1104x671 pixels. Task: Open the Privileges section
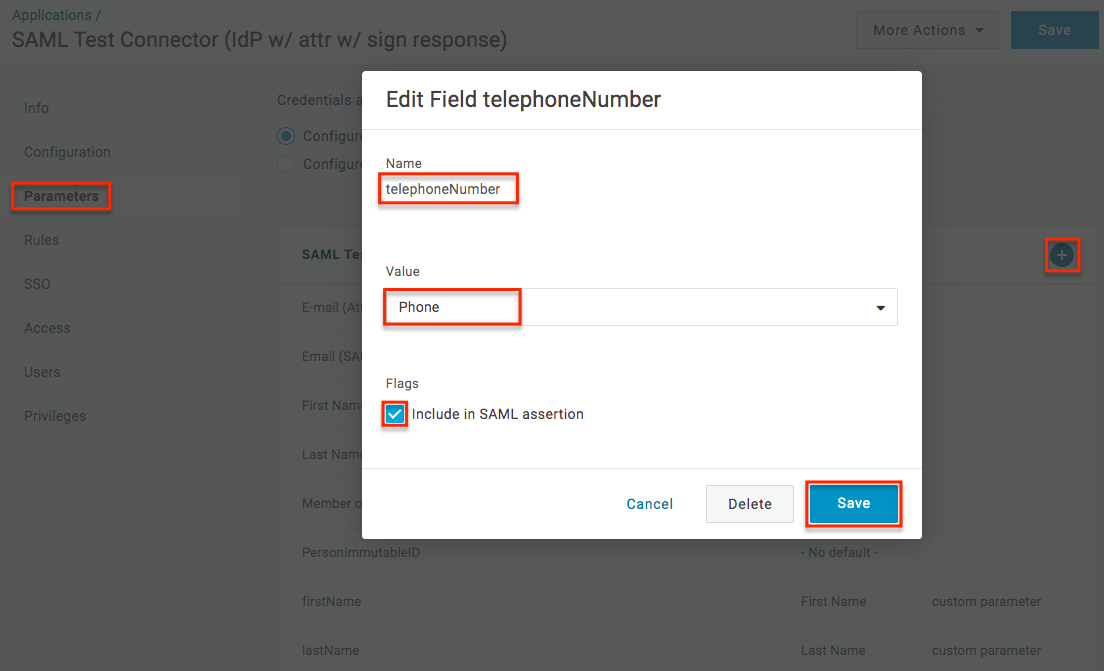(55, 416)
